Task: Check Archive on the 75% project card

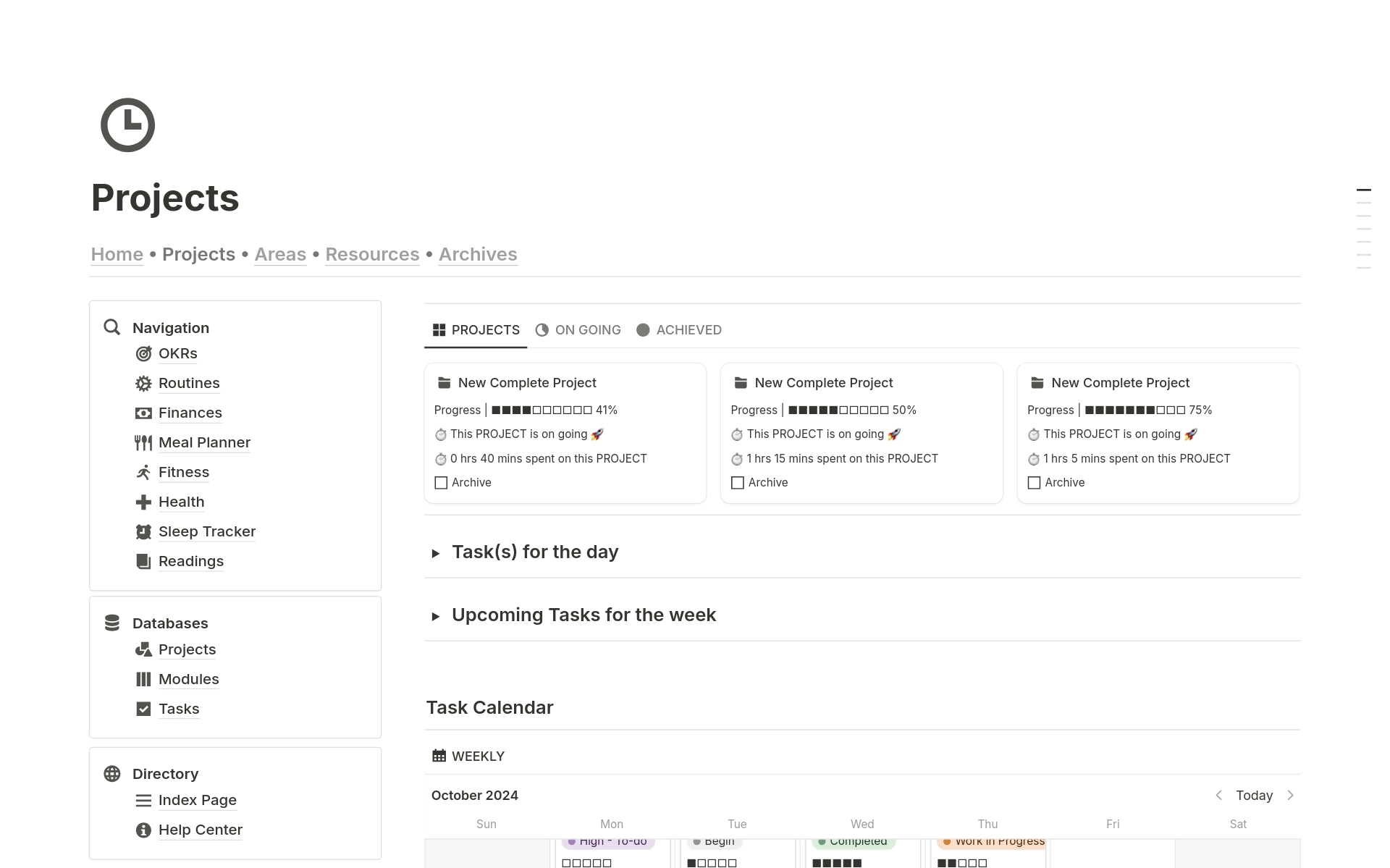Action: click(x=1035, y=483)
